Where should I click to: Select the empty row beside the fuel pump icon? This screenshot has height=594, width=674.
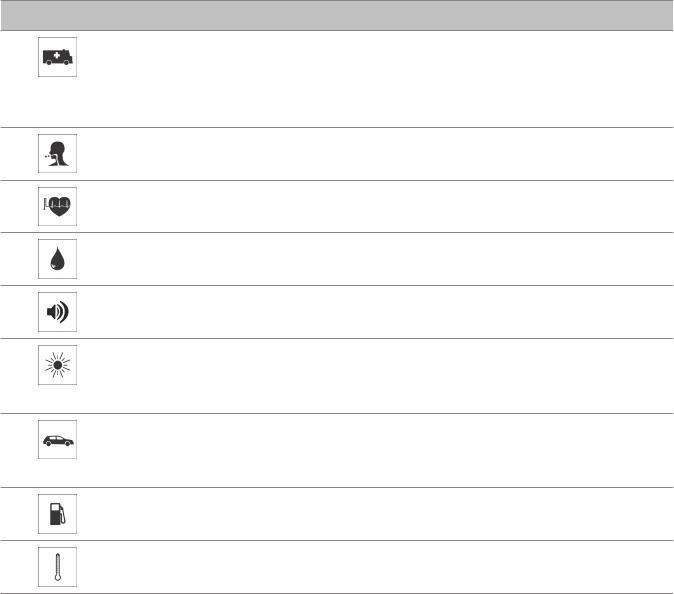click(x=370, y=514)
